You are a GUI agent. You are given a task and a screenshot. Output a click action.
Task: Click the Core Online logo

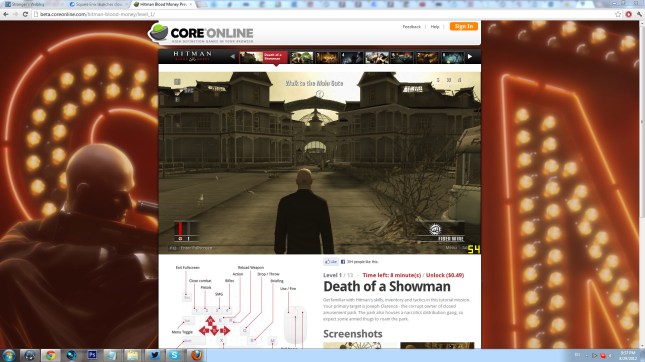coord(202,33)
